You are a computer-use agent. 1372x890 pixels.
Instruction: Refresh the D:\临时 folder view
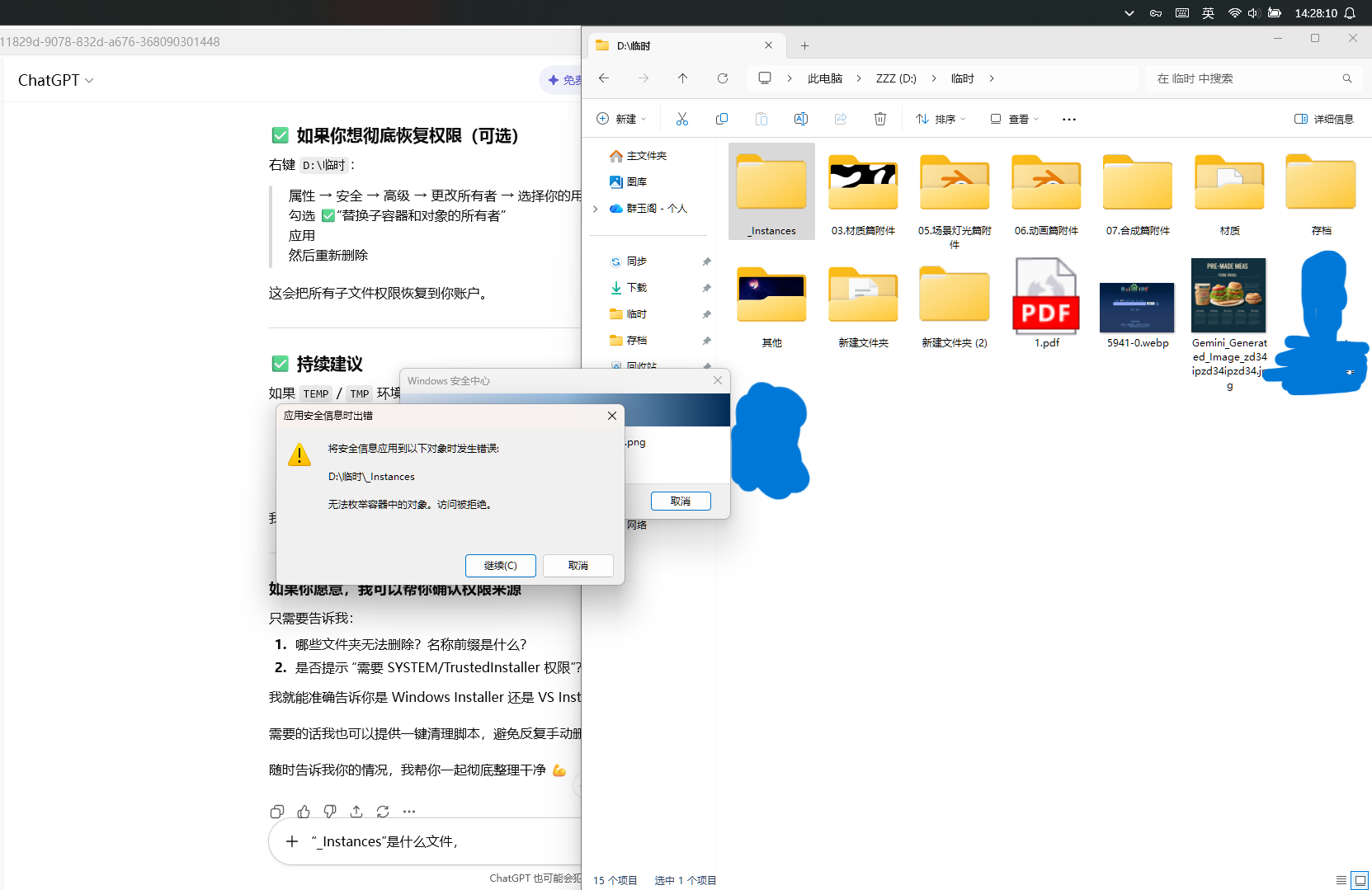click(x=722, y=78)
